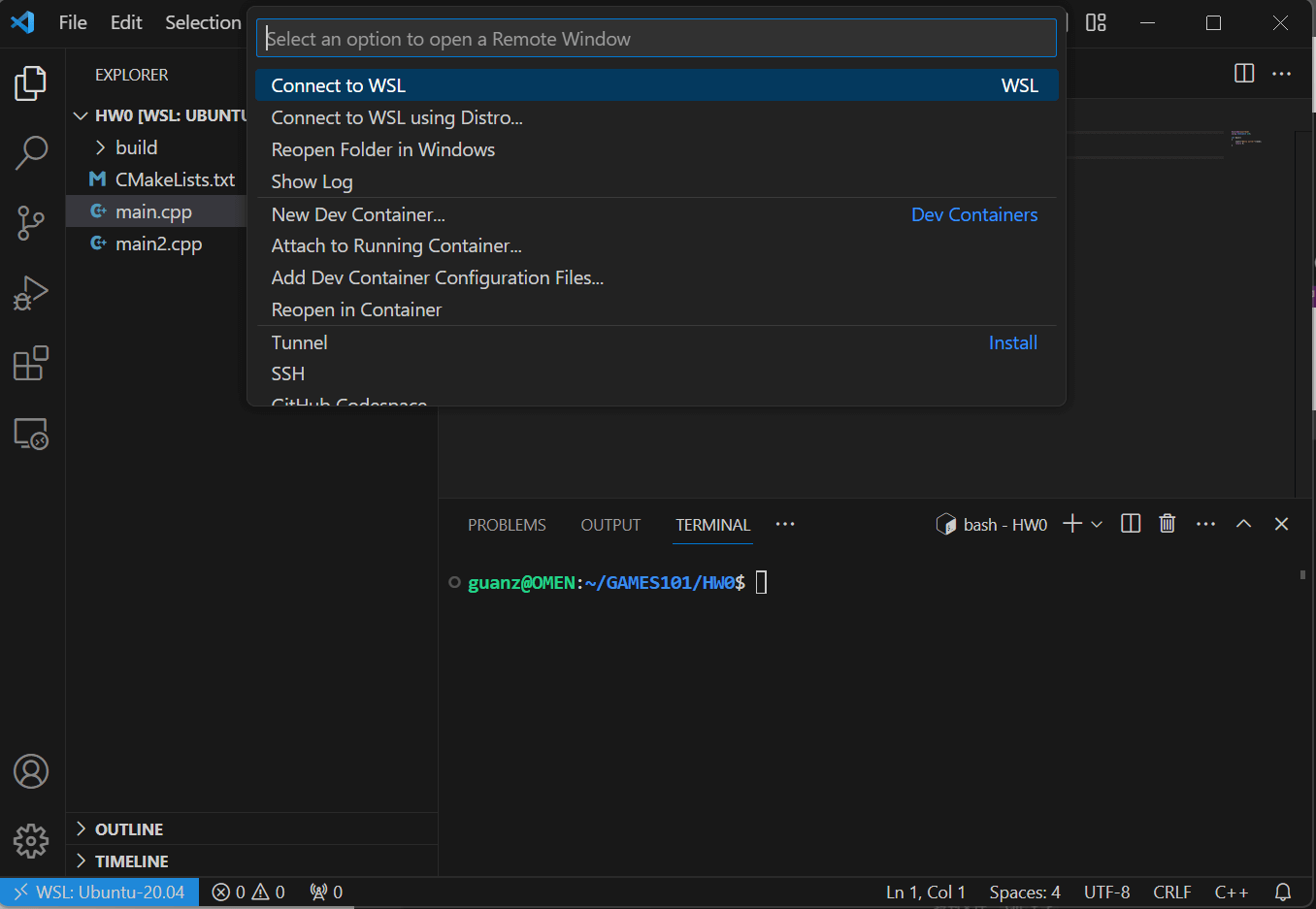The width and height of the screenshot is (1316, 909).
Task: Open the Extensions view icon
Action: click(31, 363)
